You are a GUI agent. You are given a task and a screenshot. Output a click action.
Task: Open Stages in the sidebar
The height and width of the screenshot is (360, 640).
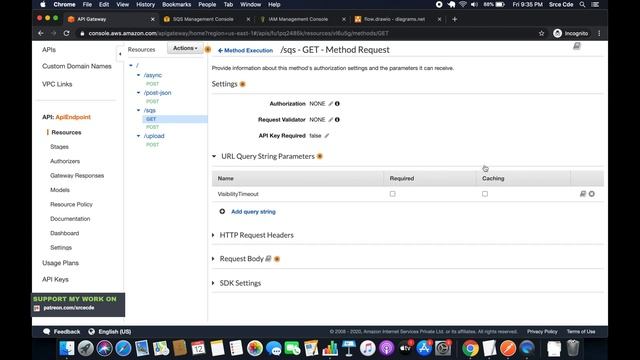[x=59, y=147]
